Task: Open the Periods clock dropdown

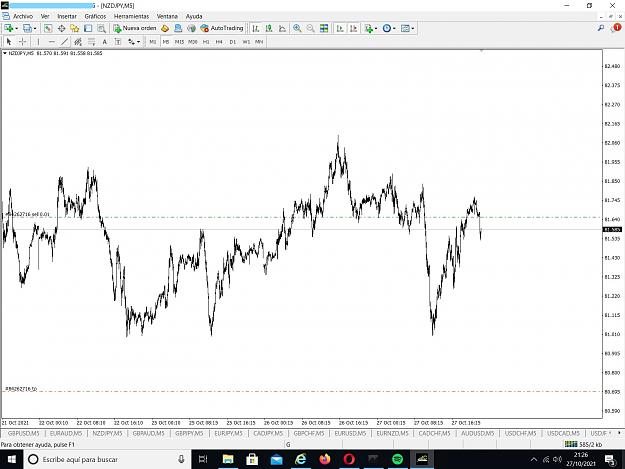Action: coord(389,28)
